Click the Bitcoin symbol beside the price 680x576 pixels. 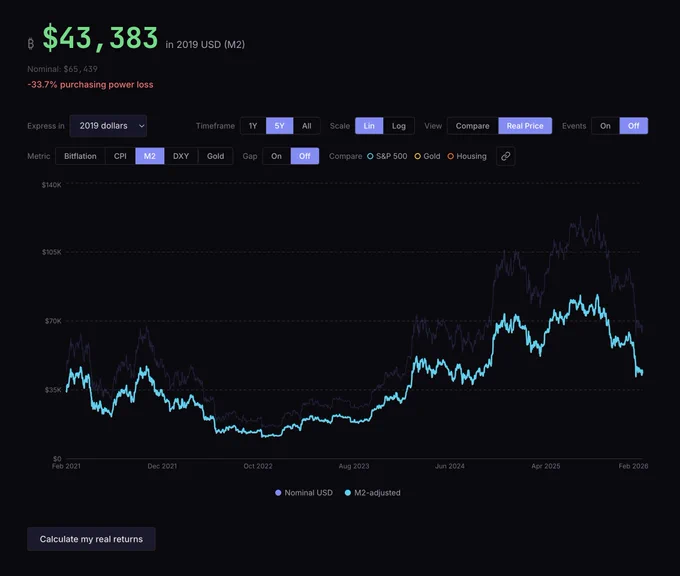(x=31, y=43)
